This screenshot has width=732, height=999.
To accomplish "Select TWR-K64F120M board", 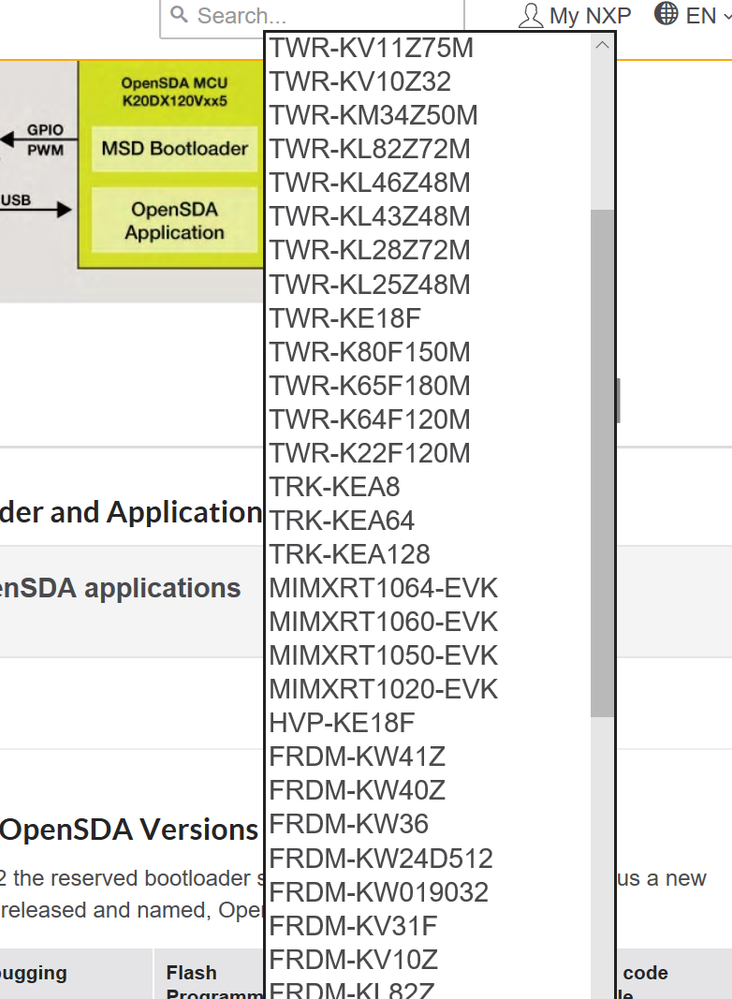I will click(369, 420).
